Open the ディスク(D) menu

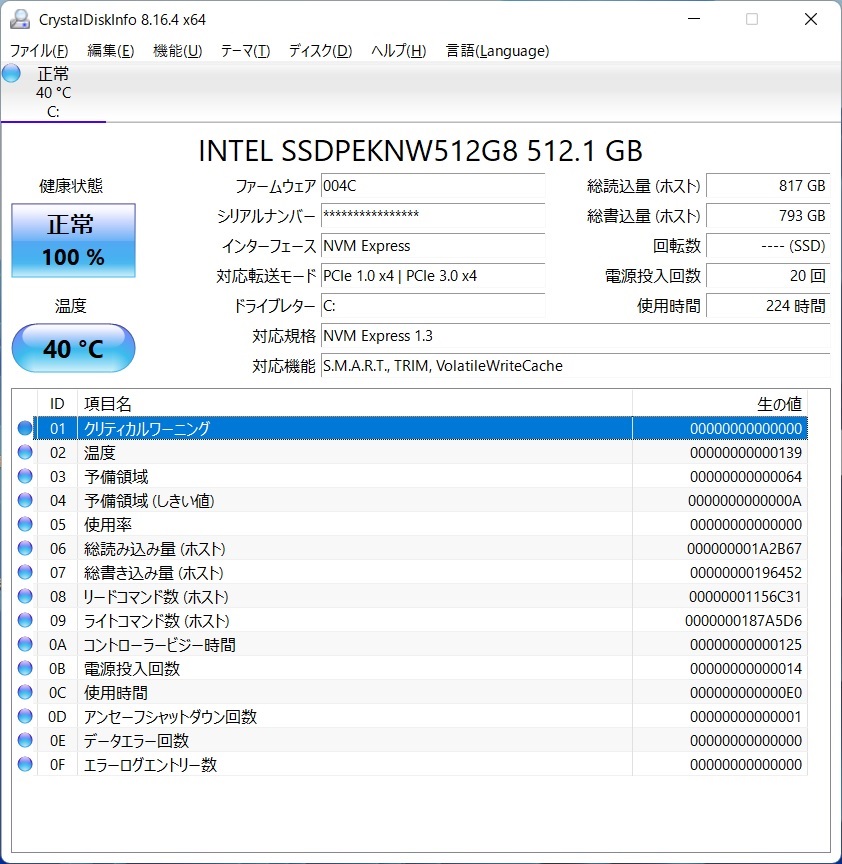coord(320,51)
